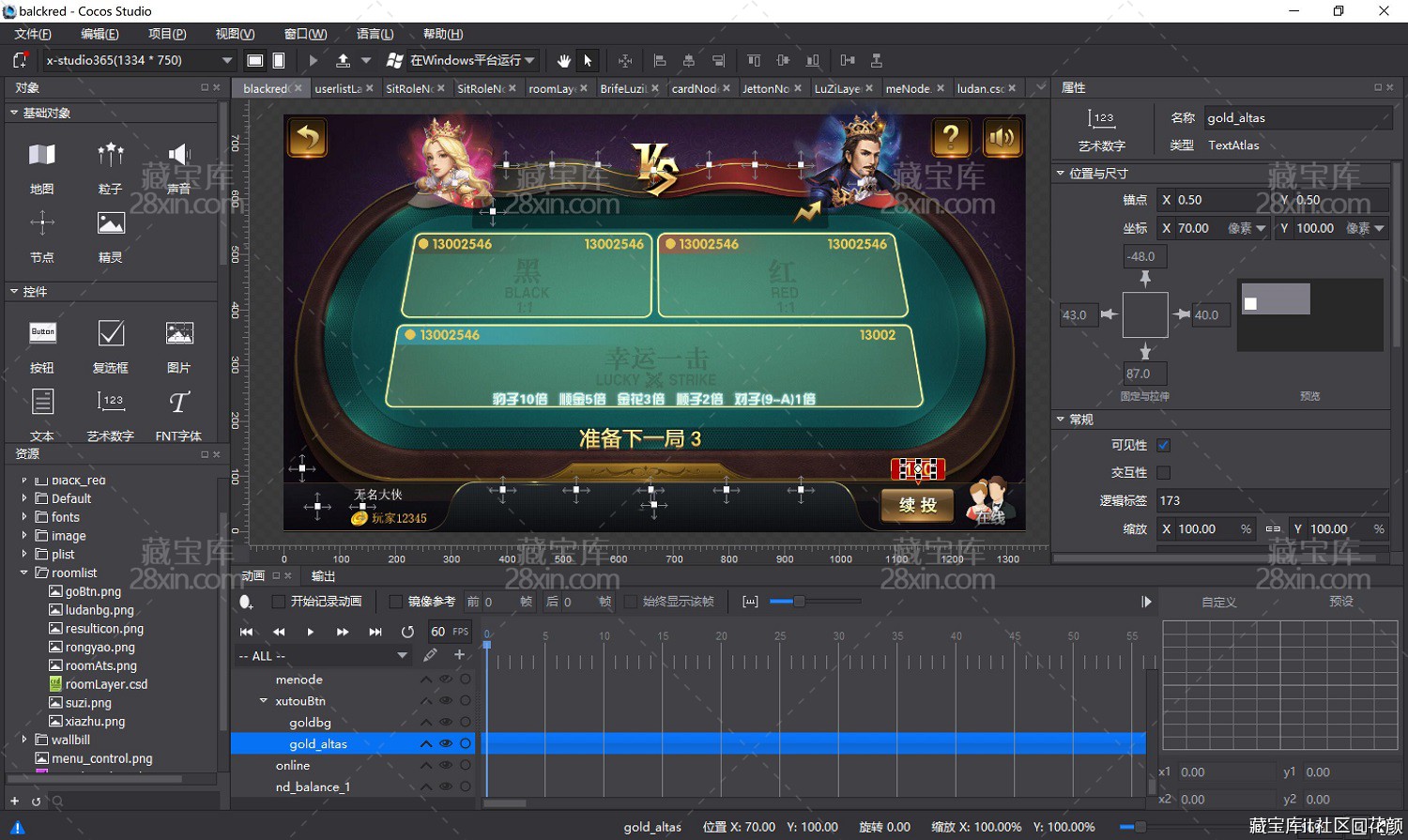Activate the hand pan tool
The image size is (1408, 840).
click(563, 60)
